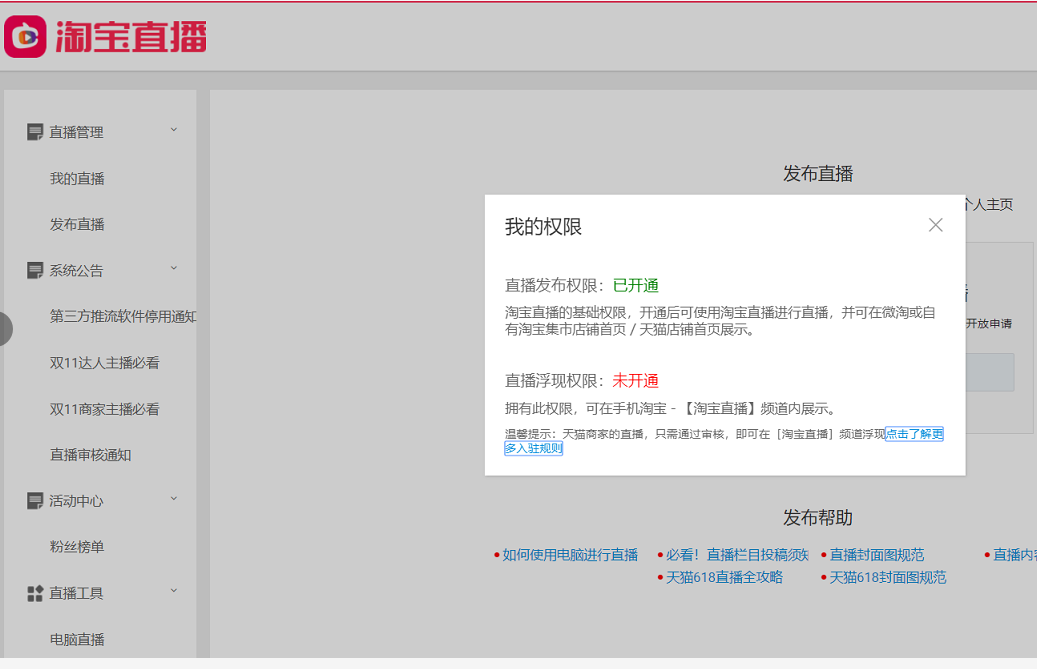Click the 活动中心 section icon
Viewport: 1037px width, 669px height.
35,501
